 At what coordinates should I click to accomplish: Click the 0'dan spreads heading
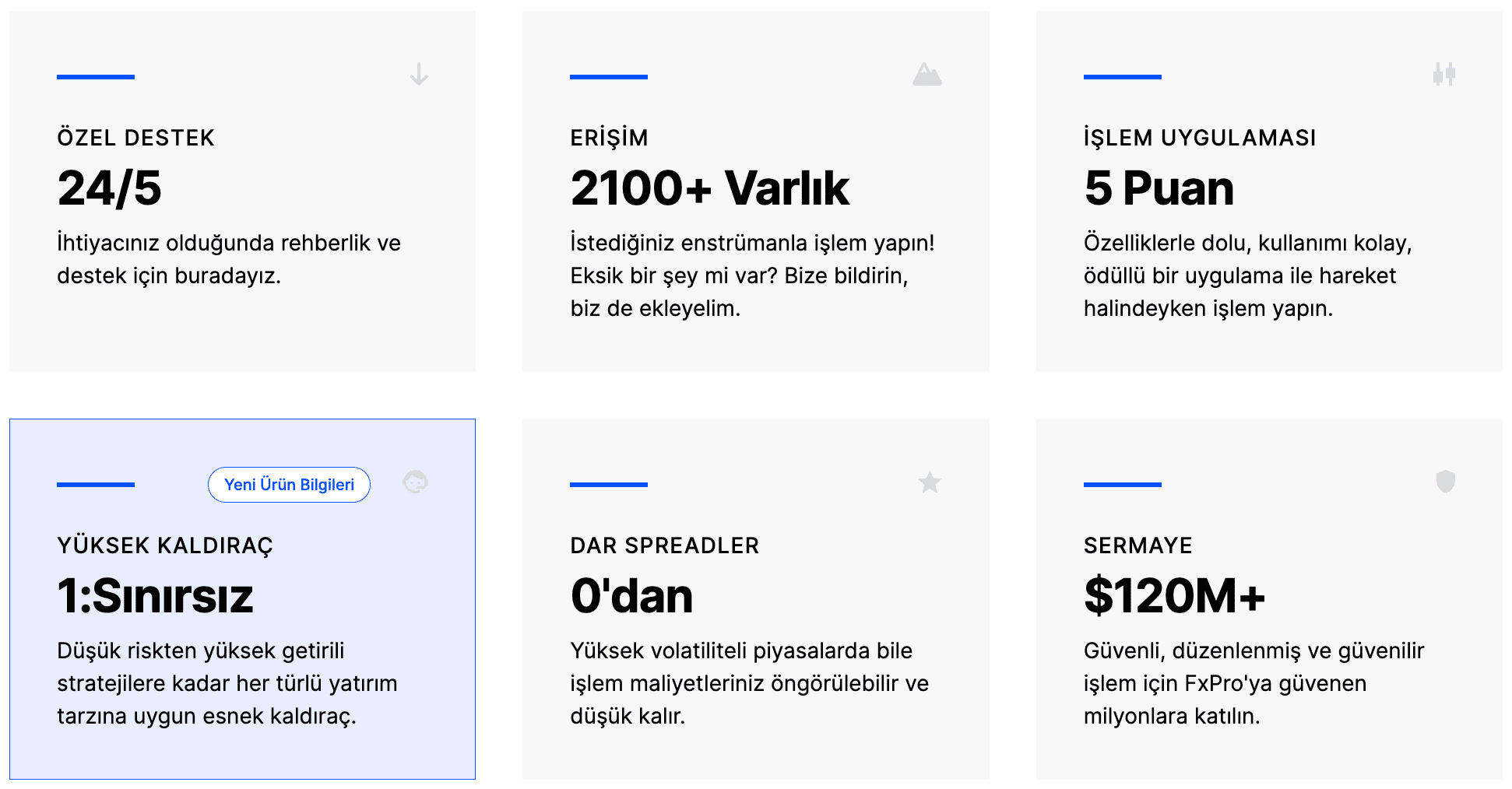[x=631, y=596]
